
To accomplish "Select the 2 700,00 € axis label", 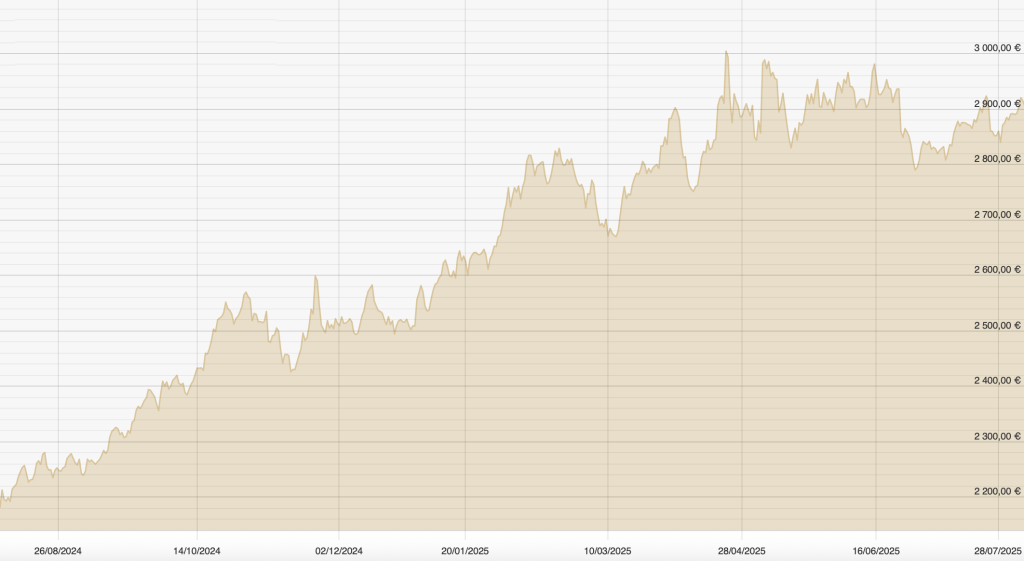I will pyautogui.click(x=997, y=214).
